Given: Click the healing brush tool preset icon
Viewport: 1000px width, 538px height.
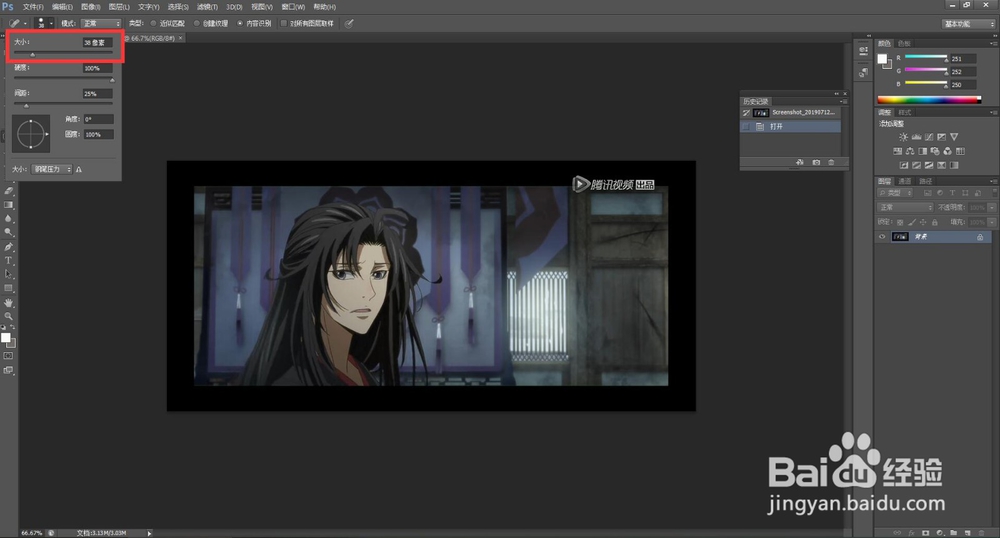Looking at the screenshot, I should pyautogui.click(x=13, y=24).
